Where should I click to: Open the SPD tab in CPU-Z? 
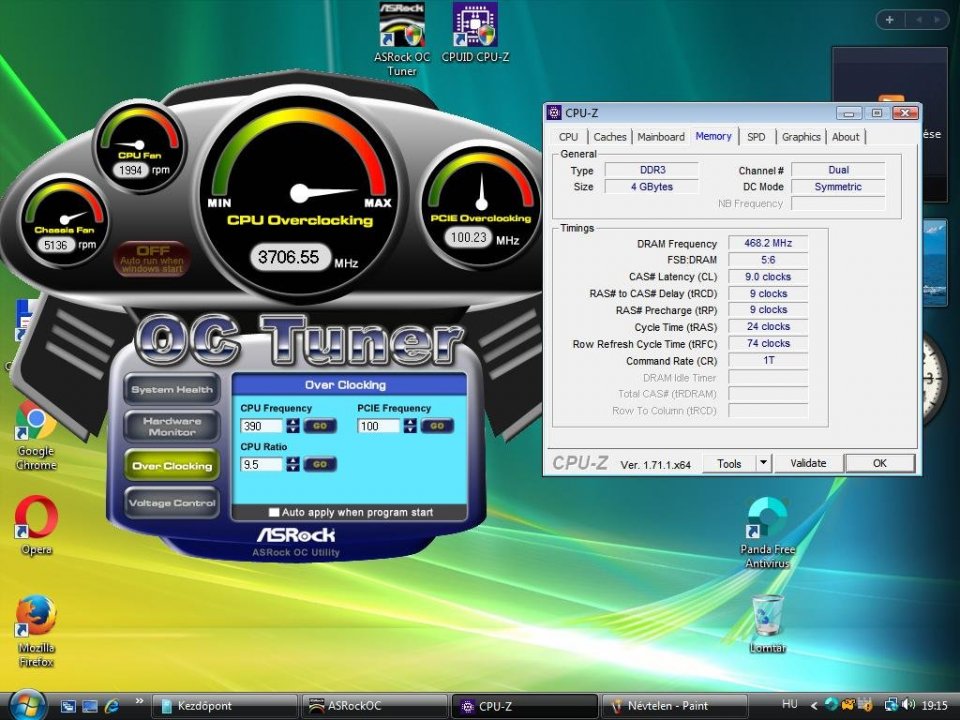(x=756, y=137)
